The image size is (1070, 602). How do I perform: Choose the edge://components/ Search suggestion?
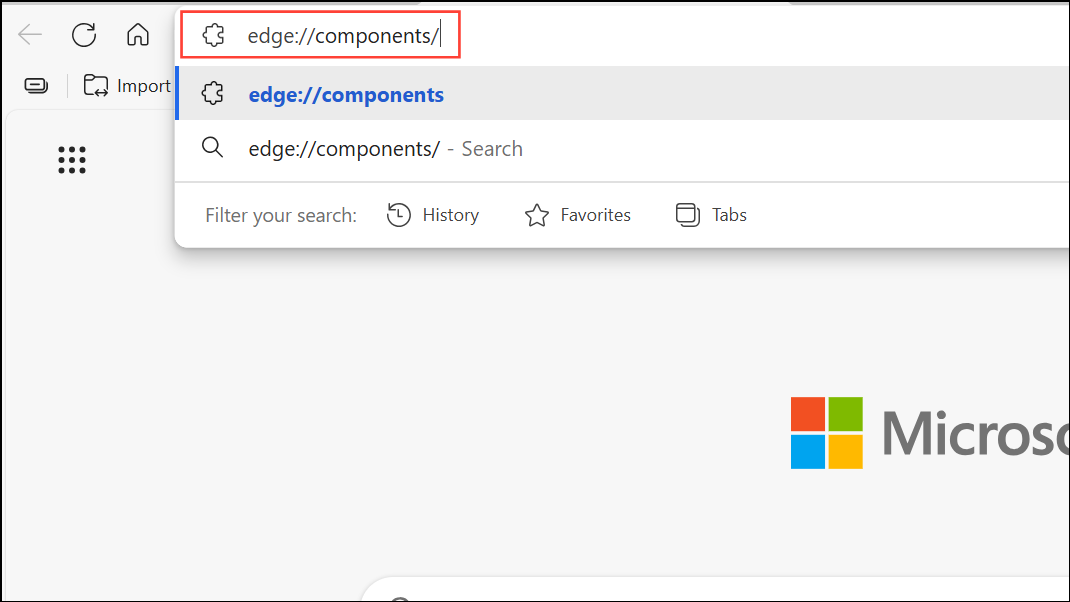tap(385, 148)
